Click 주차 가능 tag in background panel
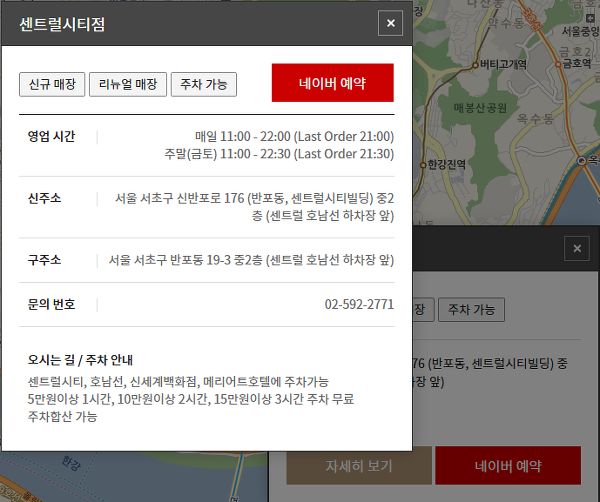Viewport: 600px width, 502px height. [x=471, y=310]
